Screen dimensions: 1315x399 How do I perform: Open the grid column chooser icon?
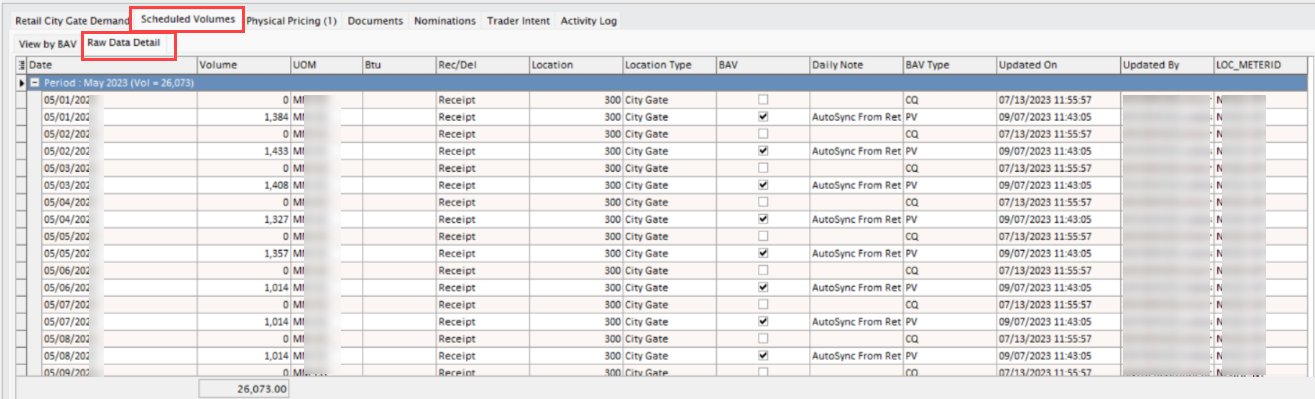pyautogui.click(x=22, y=65)
